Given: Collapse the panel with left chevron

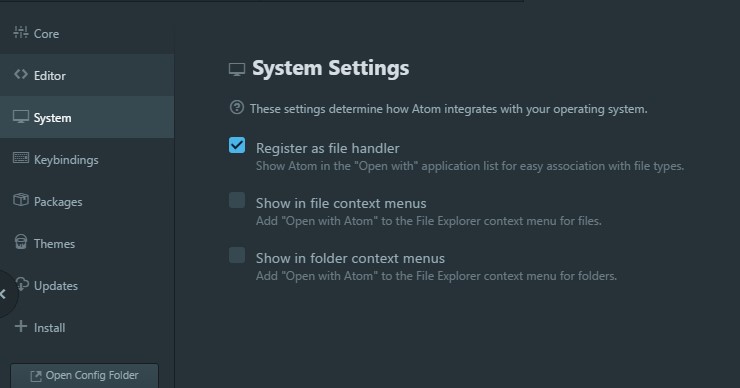Looking at the screenshot, I should 4,294.
